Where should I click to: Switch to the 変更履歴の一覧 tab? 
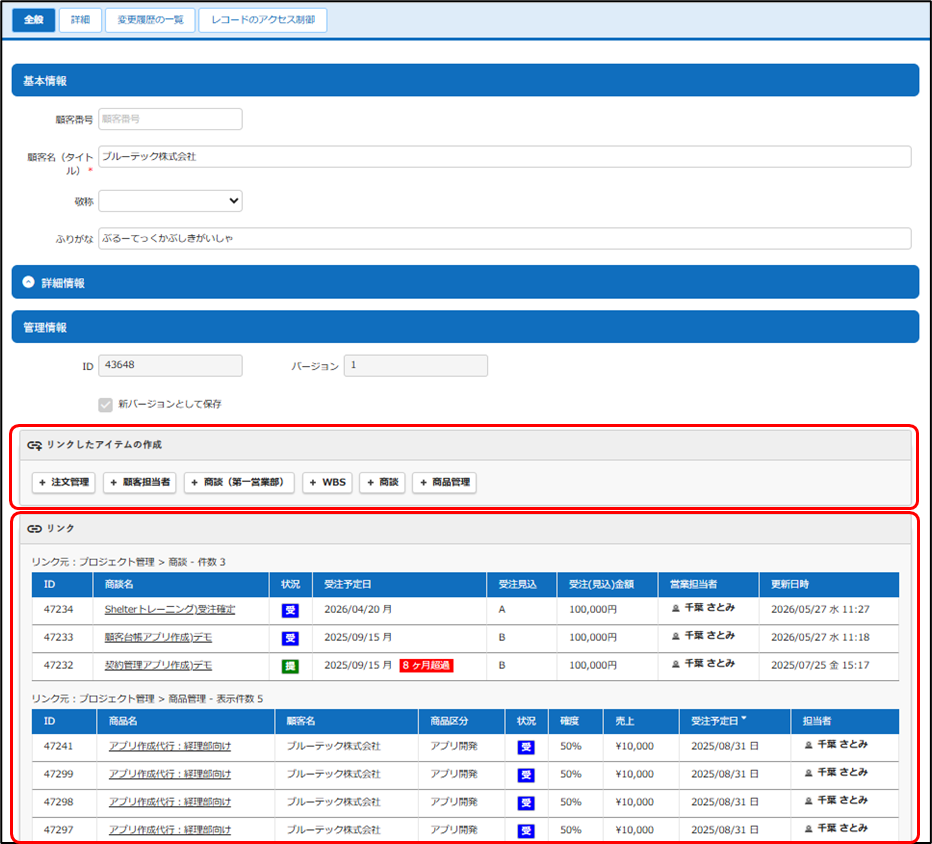tap(150, 20)
